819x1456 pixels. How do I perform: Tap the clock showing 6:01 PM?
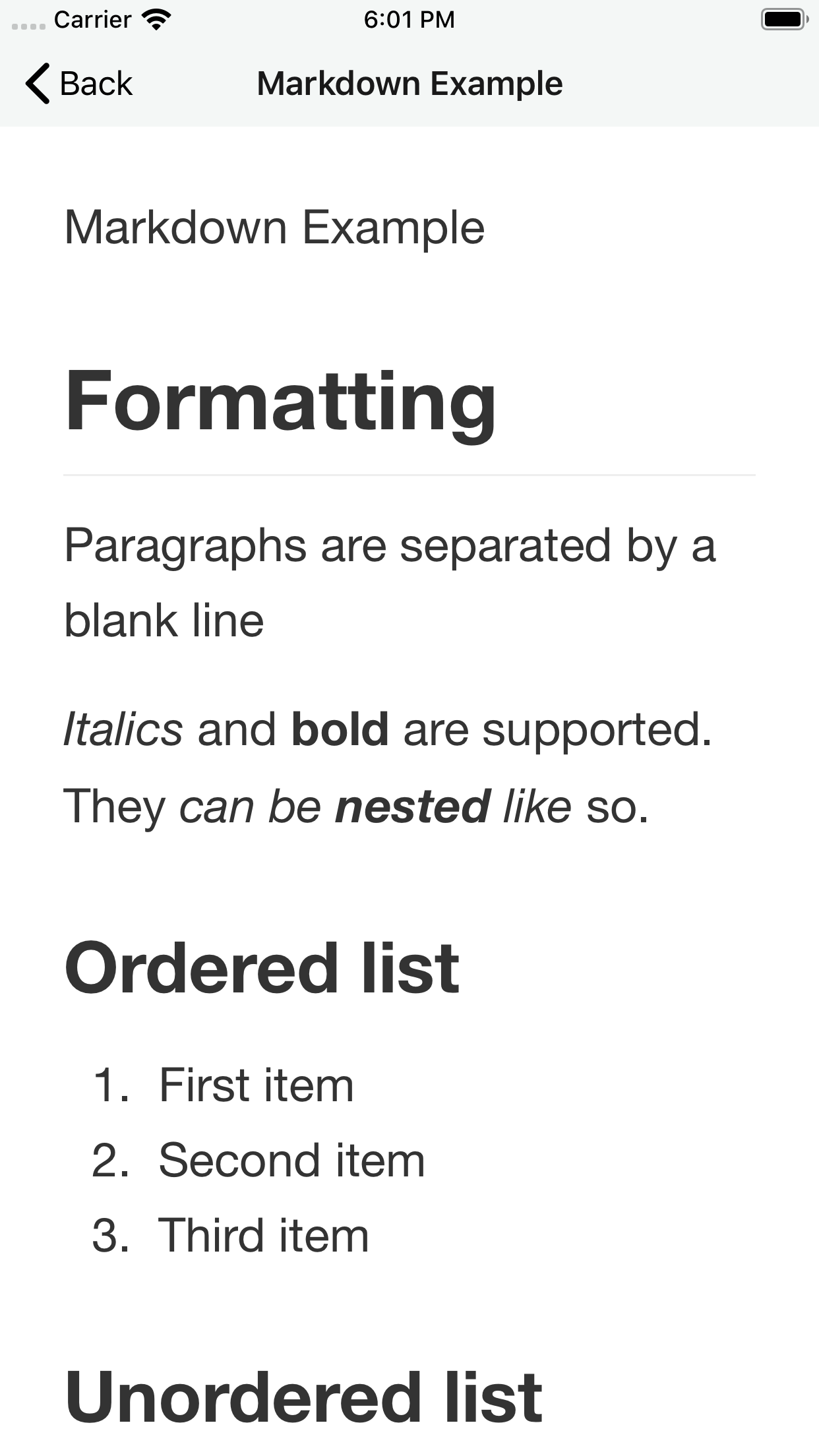tap(409, 19)
